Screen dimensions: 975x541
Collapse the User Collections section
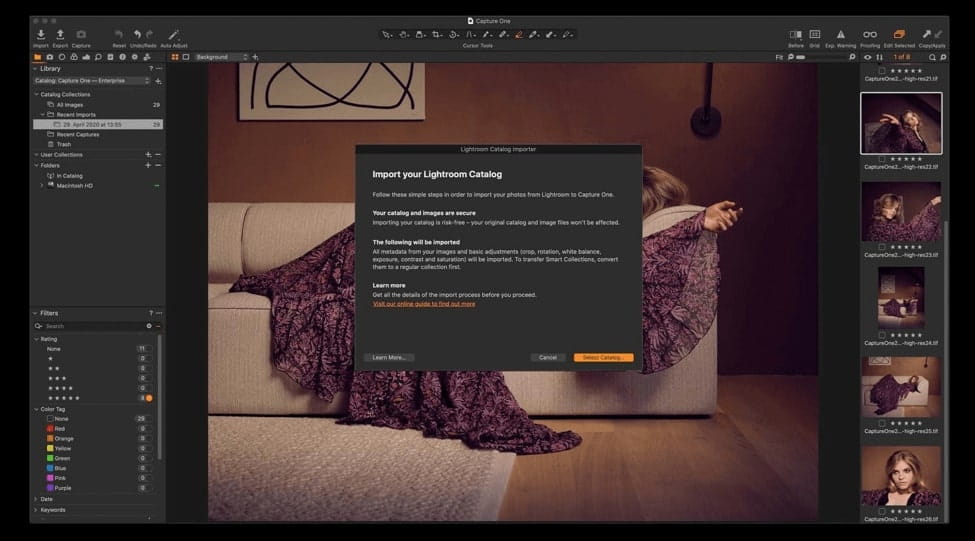click(x=36, y=155)
